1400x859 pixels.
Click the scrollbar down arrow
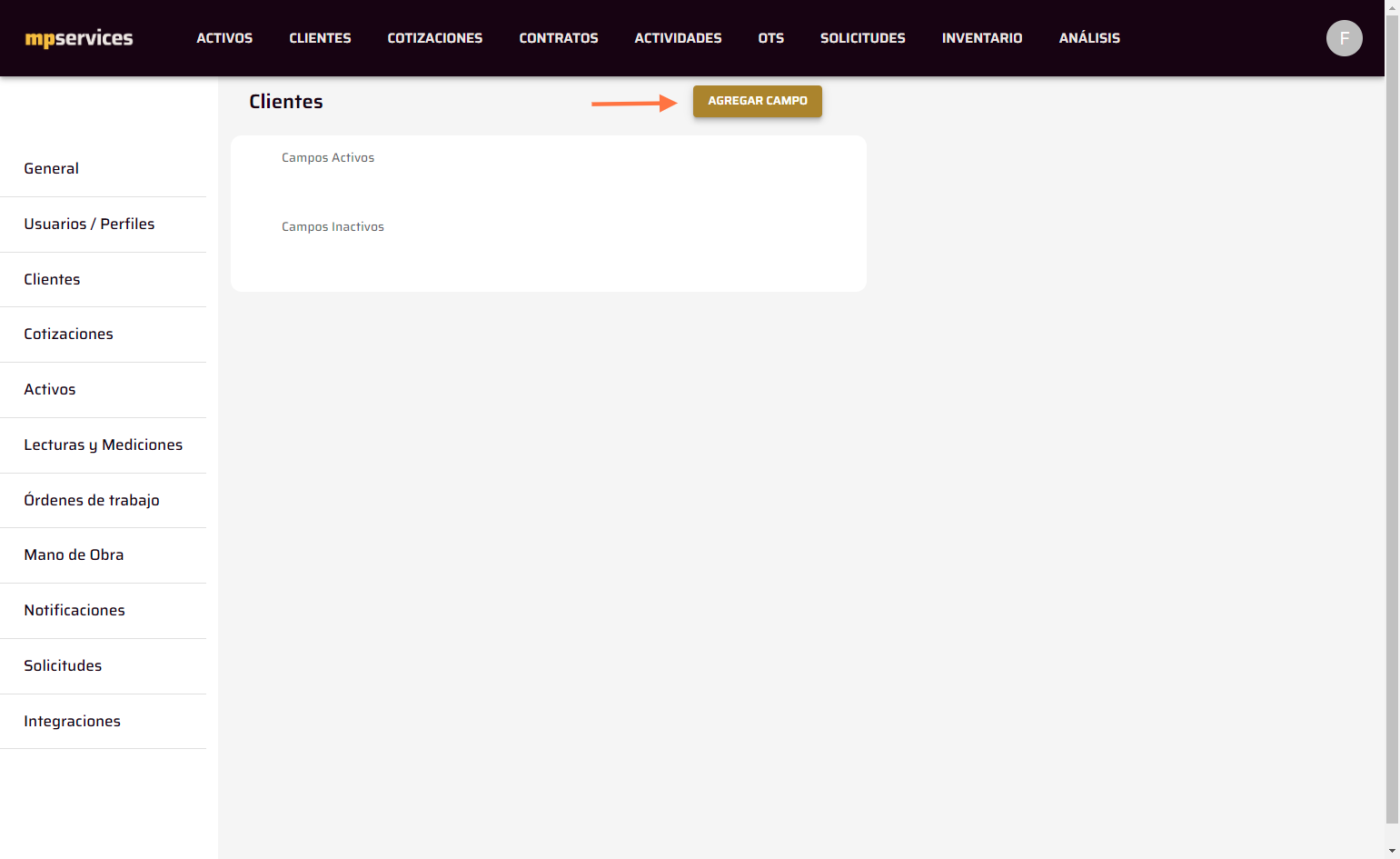point(1392,851)
